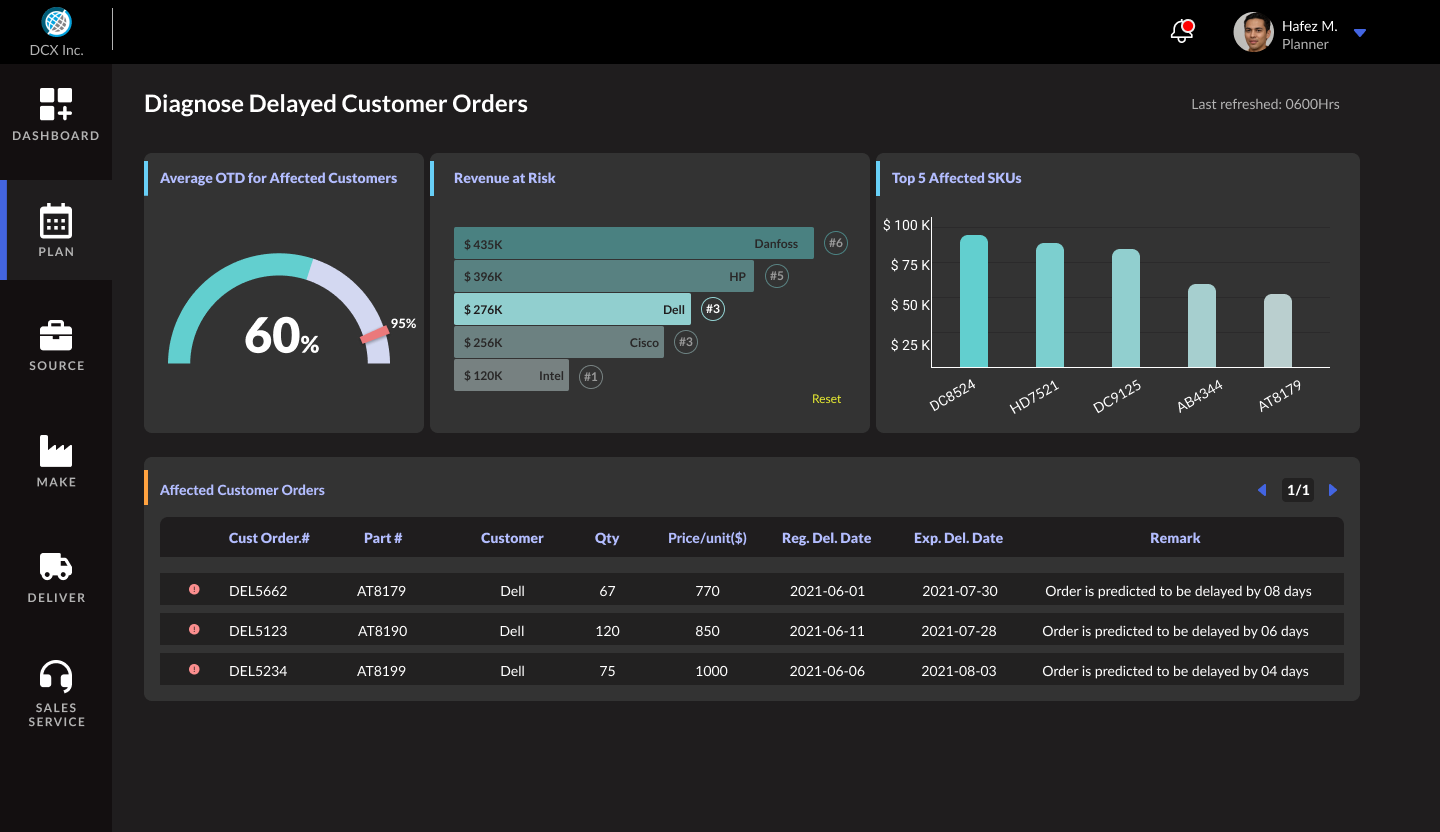The width and height of the screenshot is (1440, 832).
Task: Click the DCX Inc. globe logo
Action: point(57,22)
